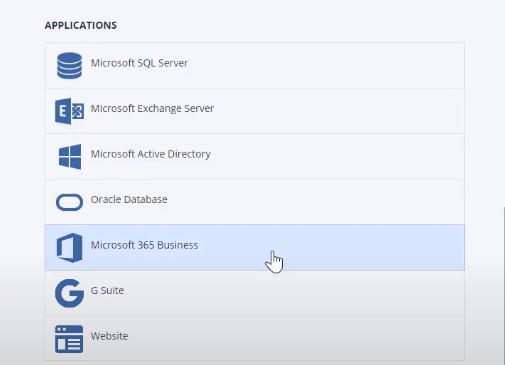Click the G Suite Google icon

tap(69, 293)
